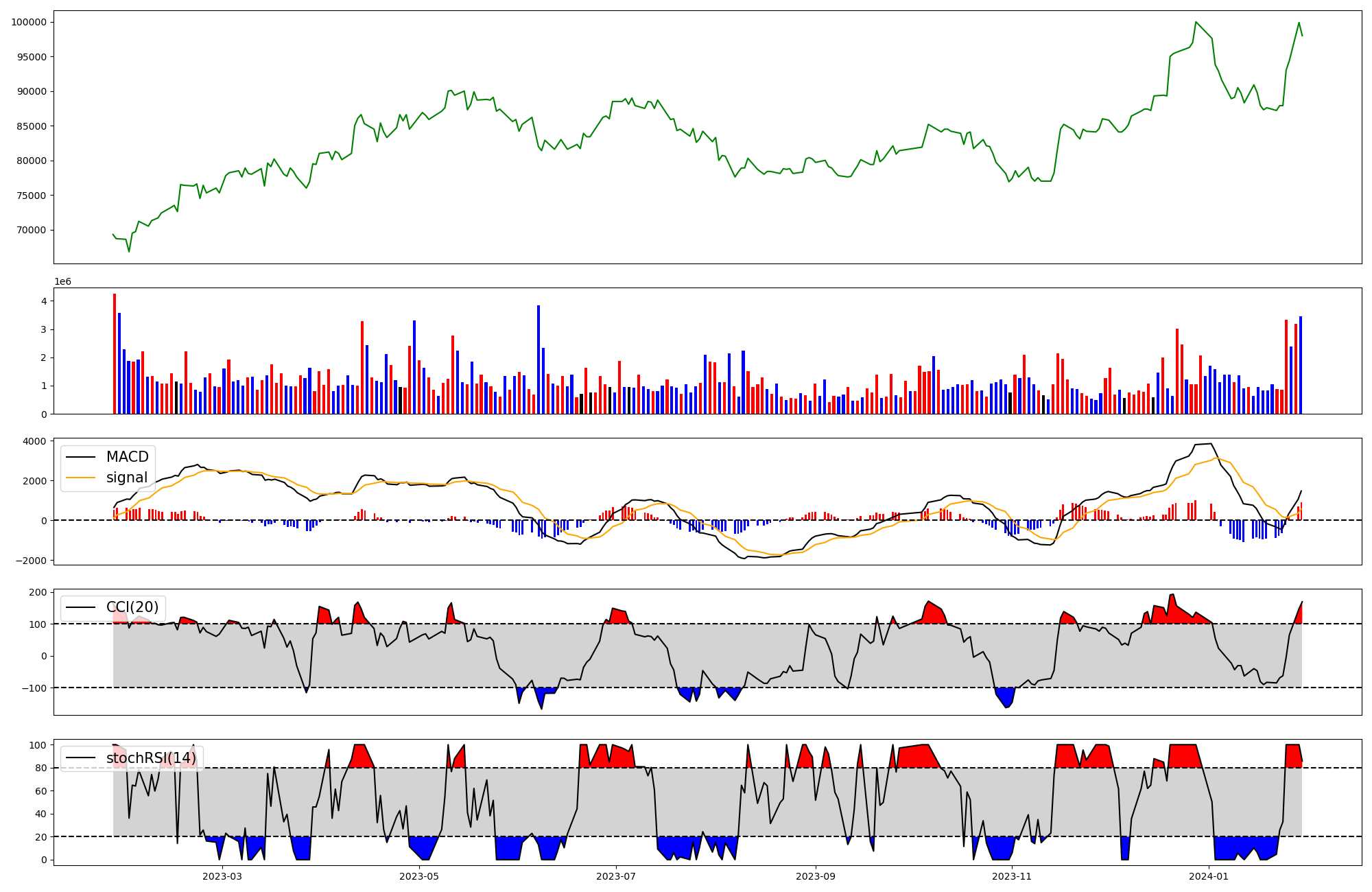Click the 2023-07 x-axis tick label

click(615, 876)
